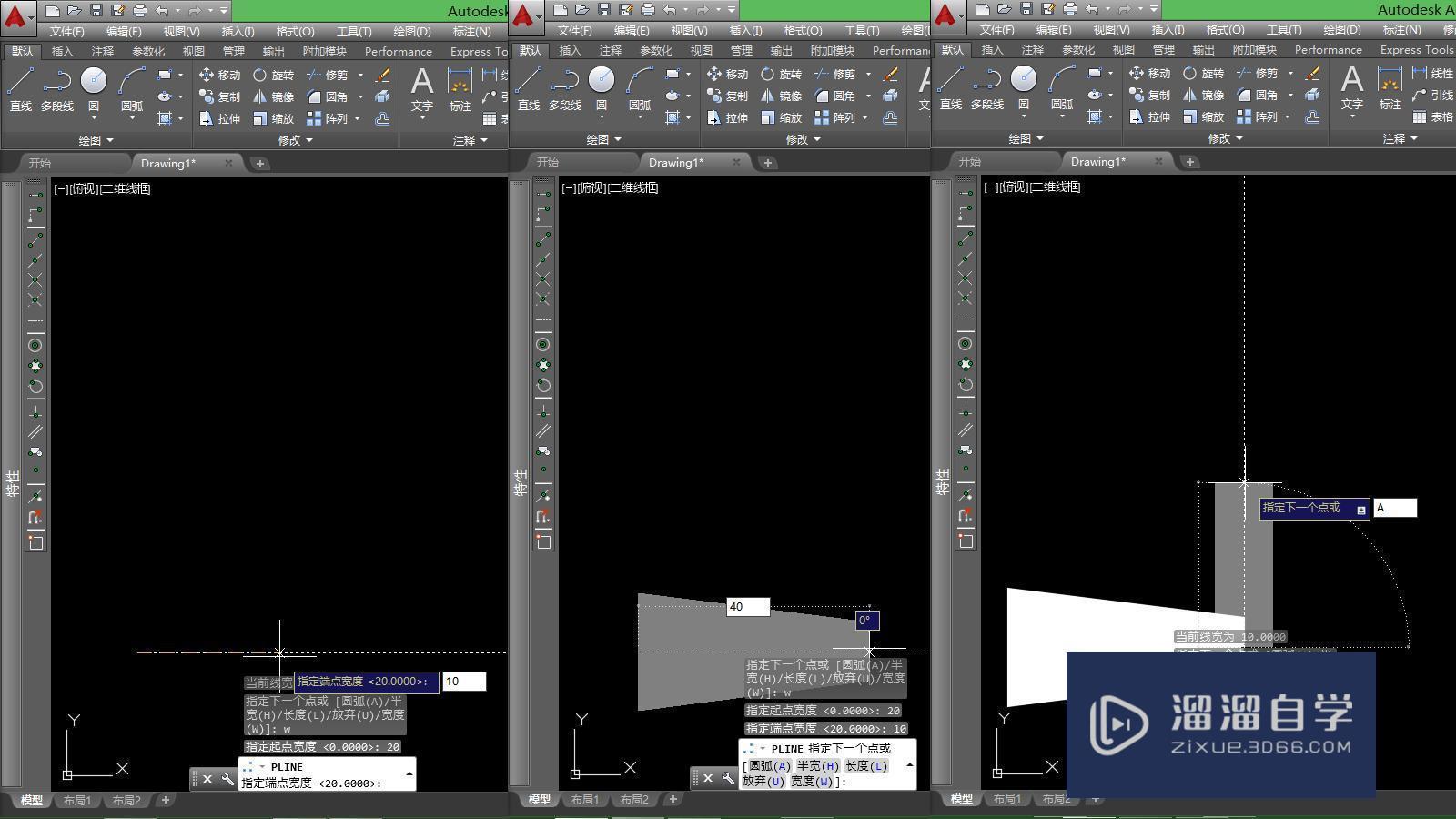Image resolution: width=1456 pixels, height=819 pixels.
Task: Open the 圆弧 dropdown arrow in middle window
Action: click(x=640, y=117)
